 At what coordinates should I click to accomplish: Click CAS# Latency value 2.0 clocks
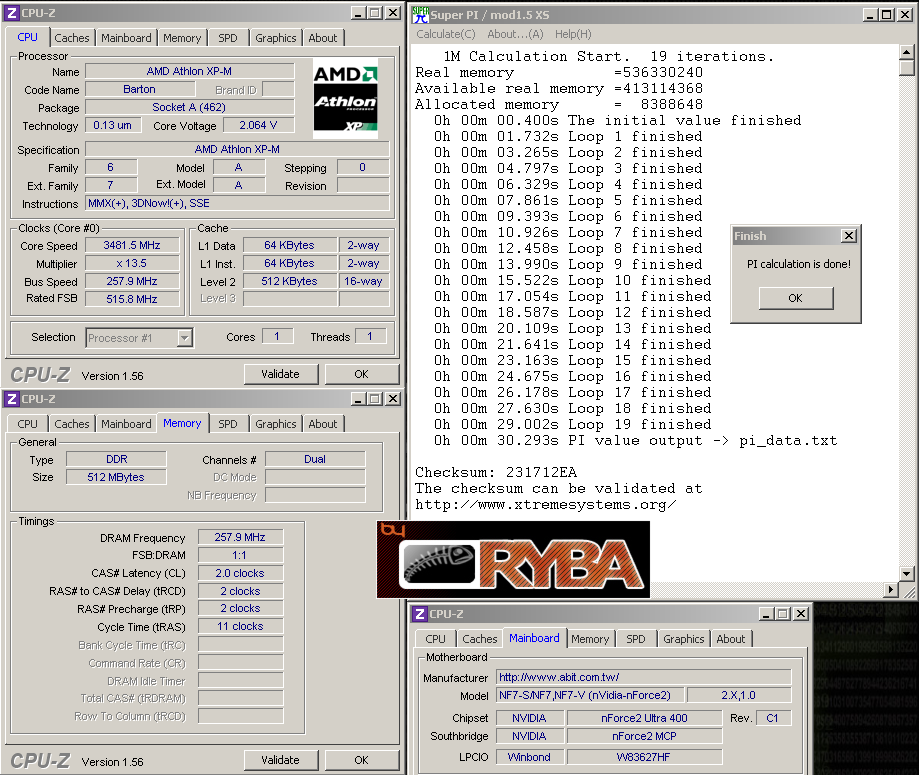pos(240,573)
